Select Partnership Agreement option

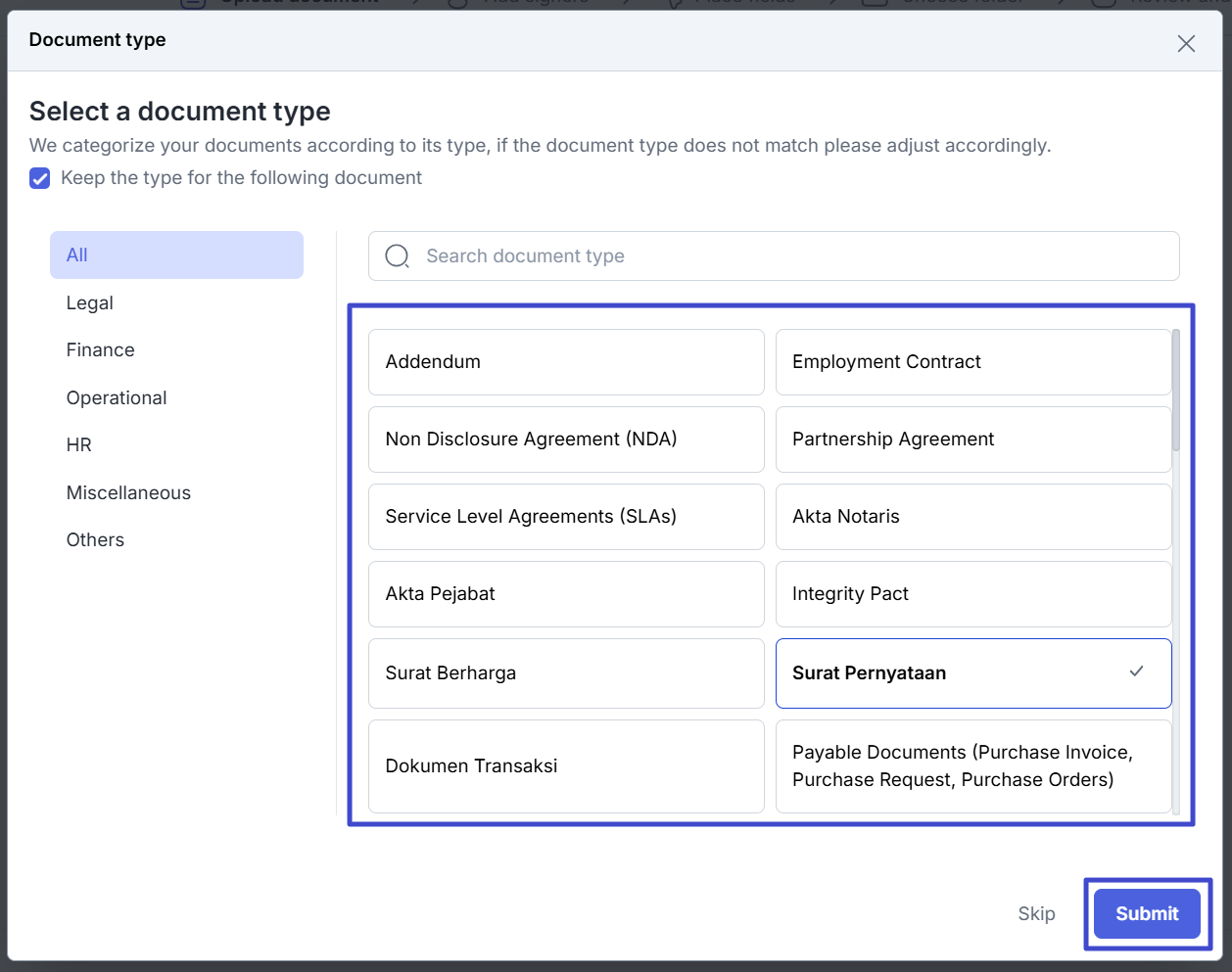pos(972,440)
